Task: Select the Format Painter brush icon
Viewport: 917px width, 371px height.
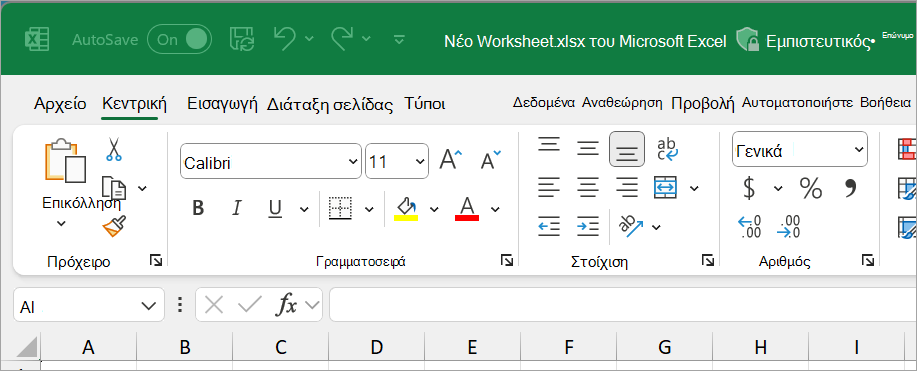Action: point(114,226)
